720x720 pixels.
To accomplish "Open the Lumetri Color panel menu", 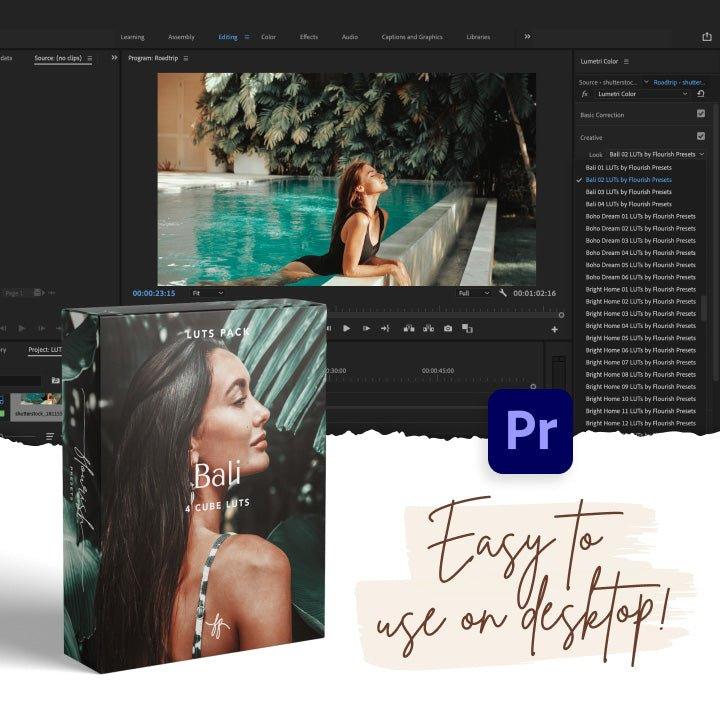I will [626, 61].
